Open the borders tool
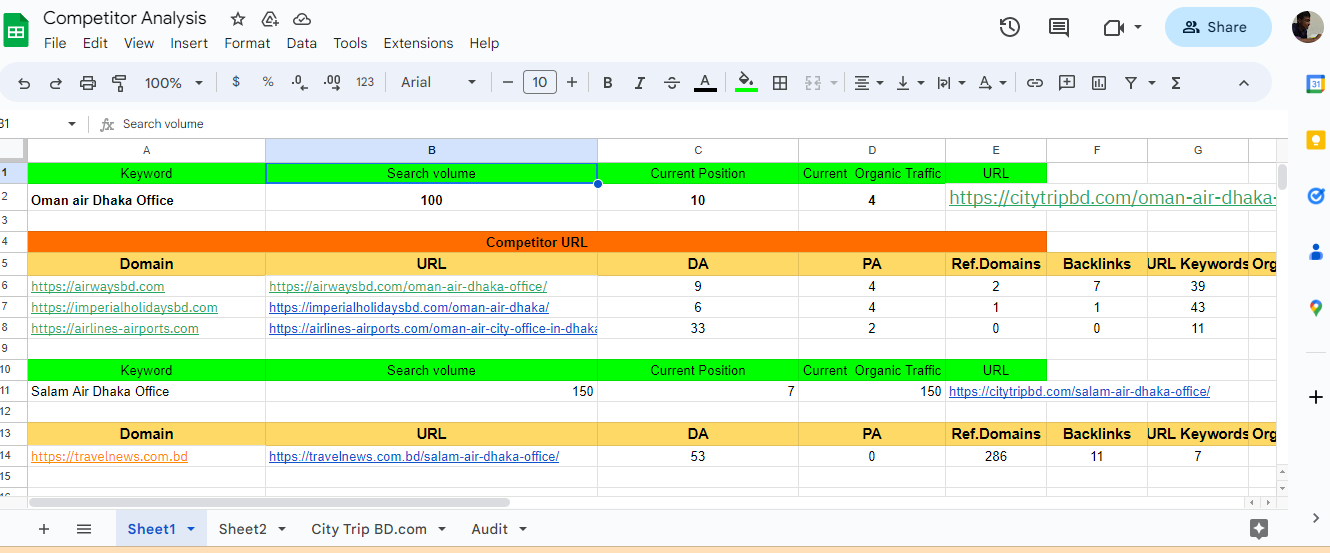Image resolution: width=1330 pixels, height=553 pixels. coord(780,83)
